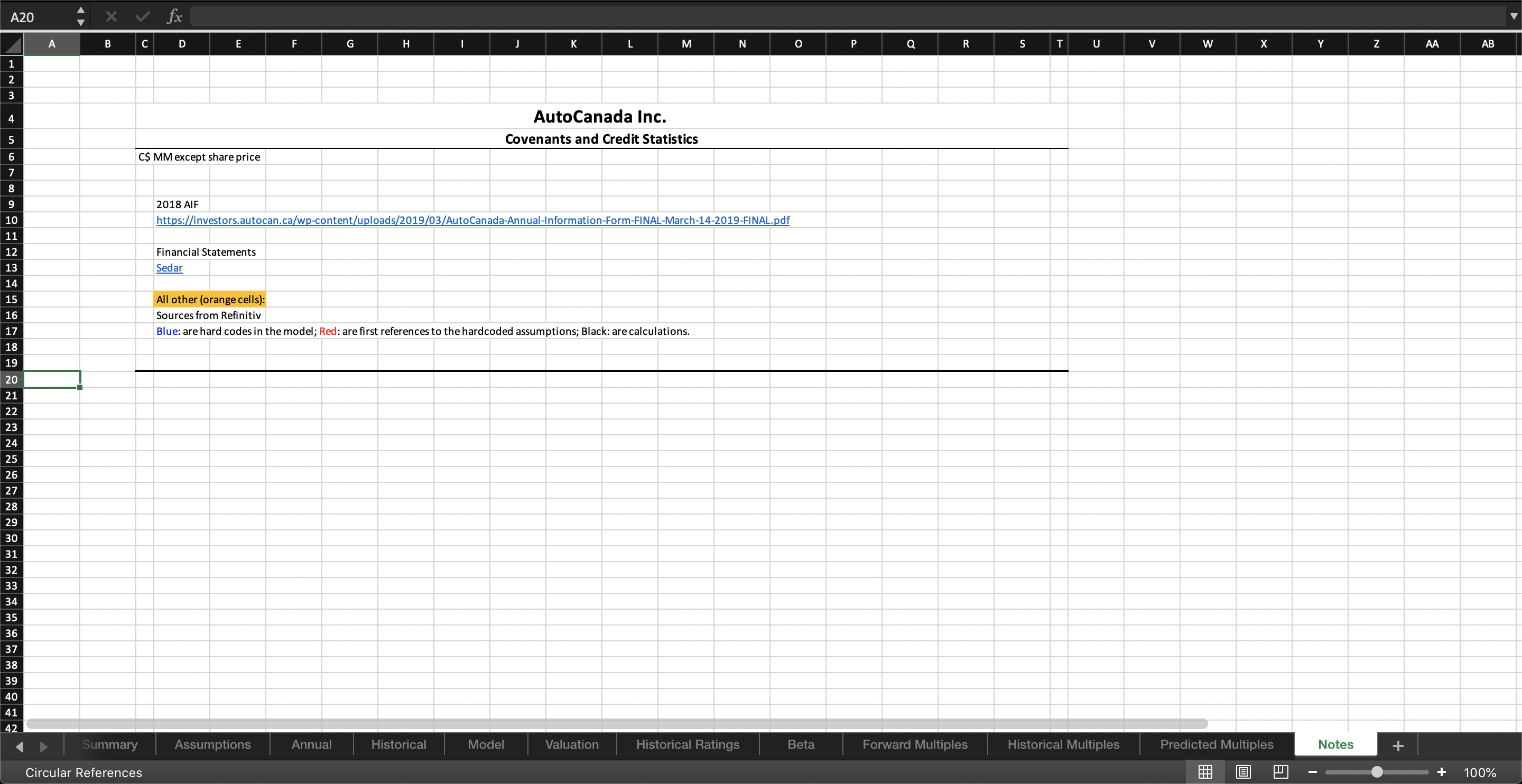Open the Name Box stepper arrows
This screenshot has height=784, width=1522.
point(81,16)
